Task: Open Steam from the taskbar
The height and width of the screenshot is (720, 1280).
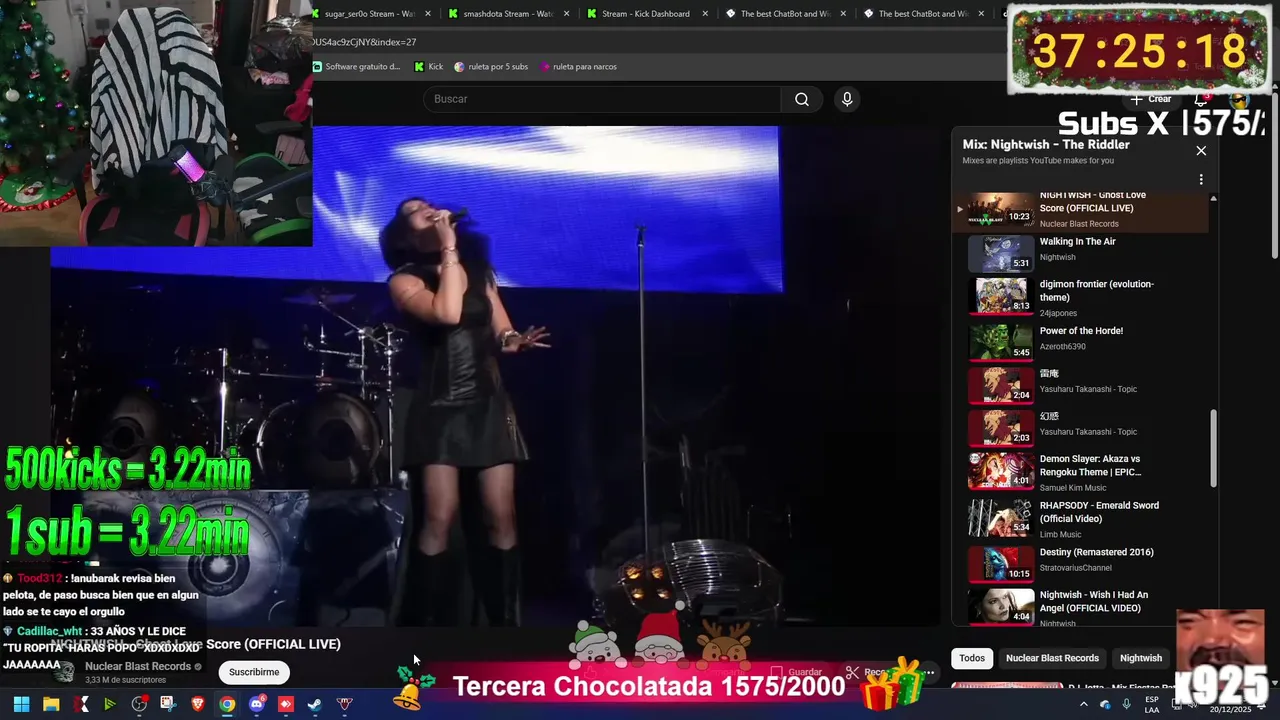Action: point(315,704)
